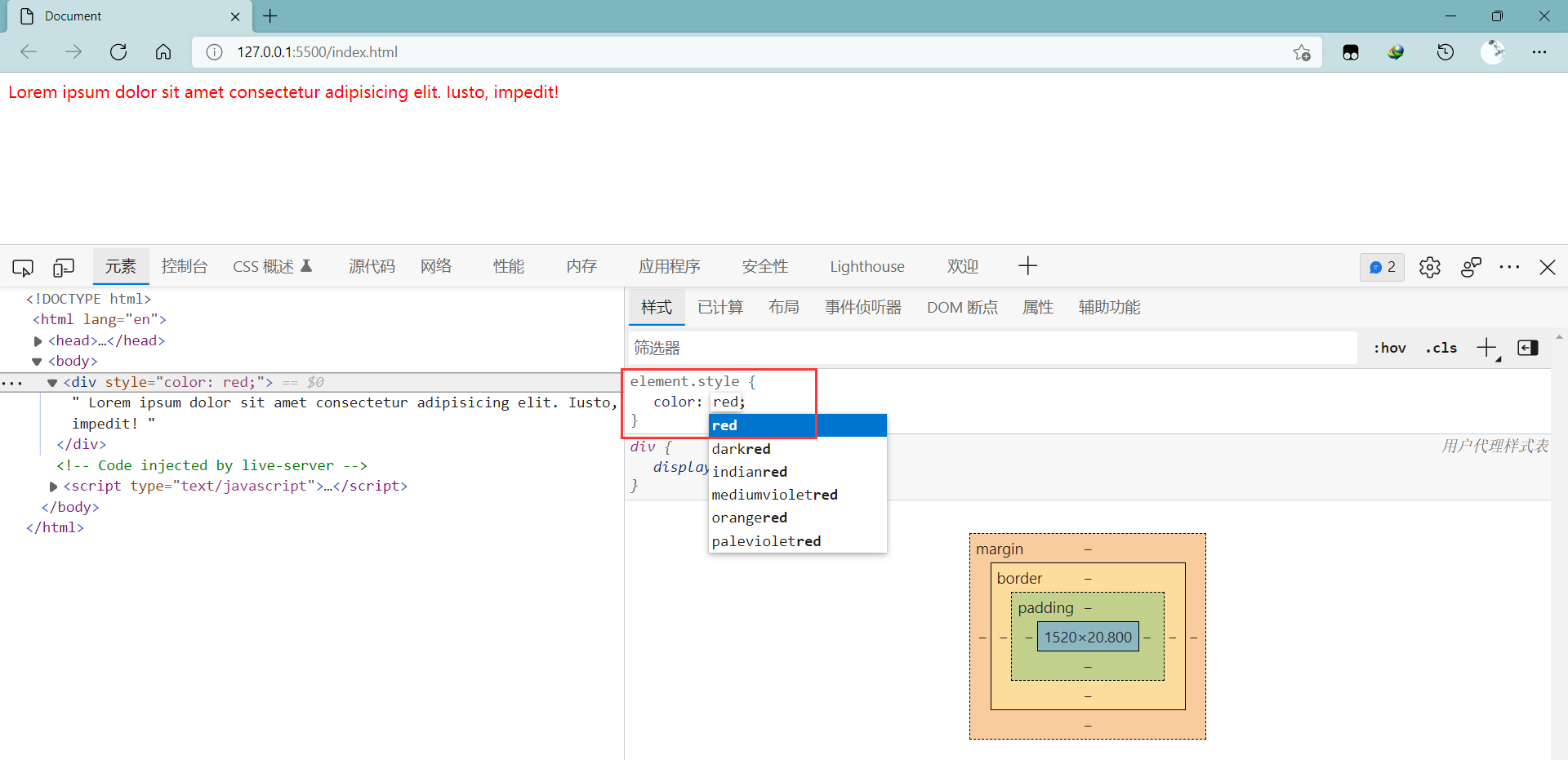Add this page to favorites
1568x760 pixels.
[1302, 52]
